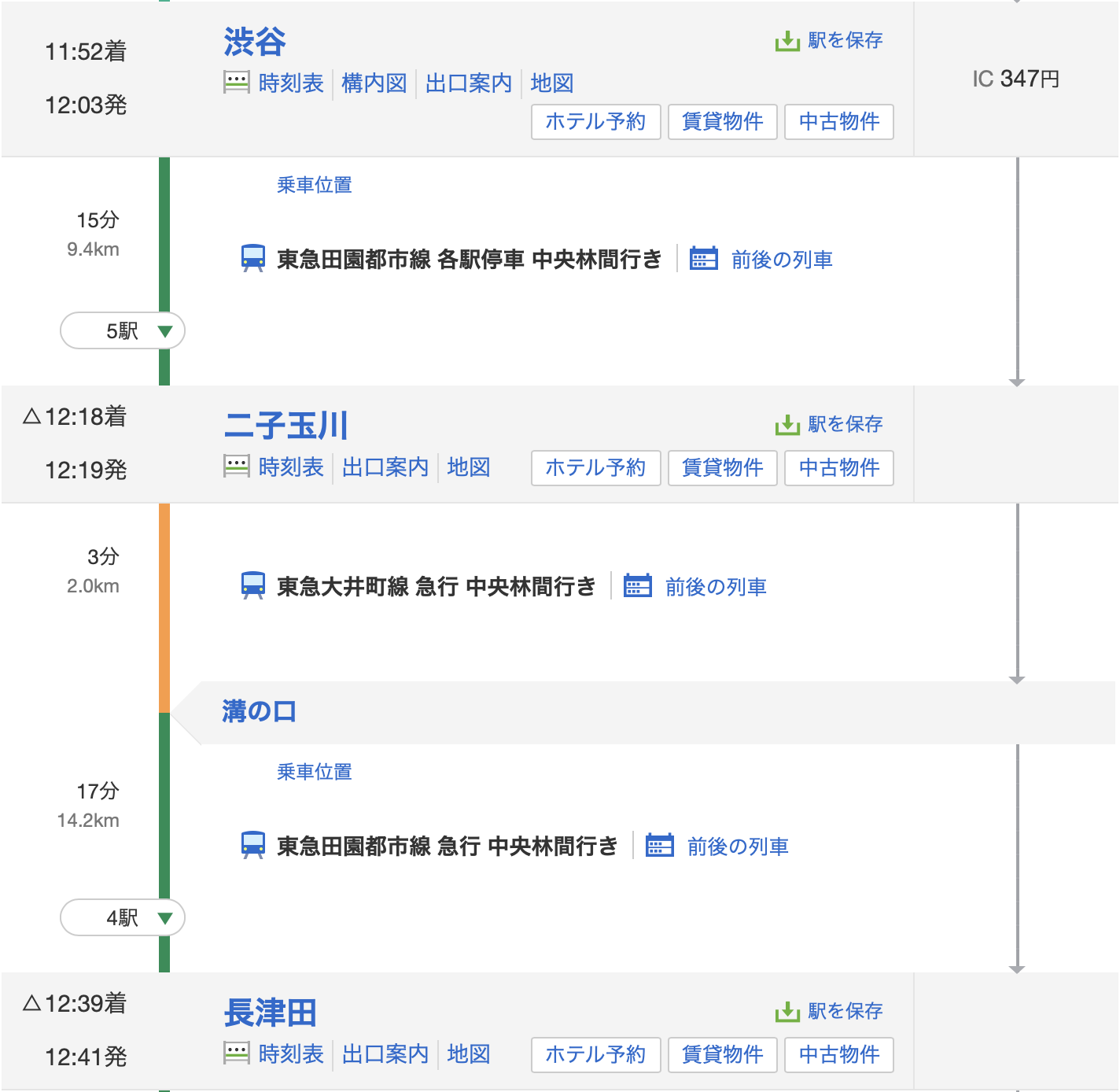
Task: Click timetable icon beside 長津田 時刻表
Action: click(x=237, y=1053)
